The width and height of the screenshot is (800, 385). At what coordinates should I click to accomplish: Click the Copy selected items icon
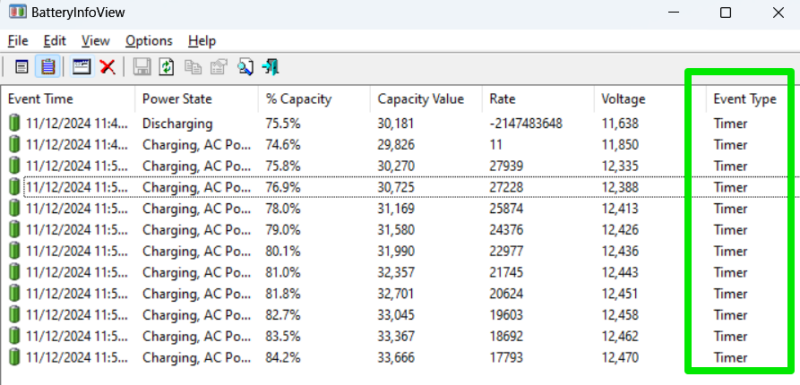[193, 67]
